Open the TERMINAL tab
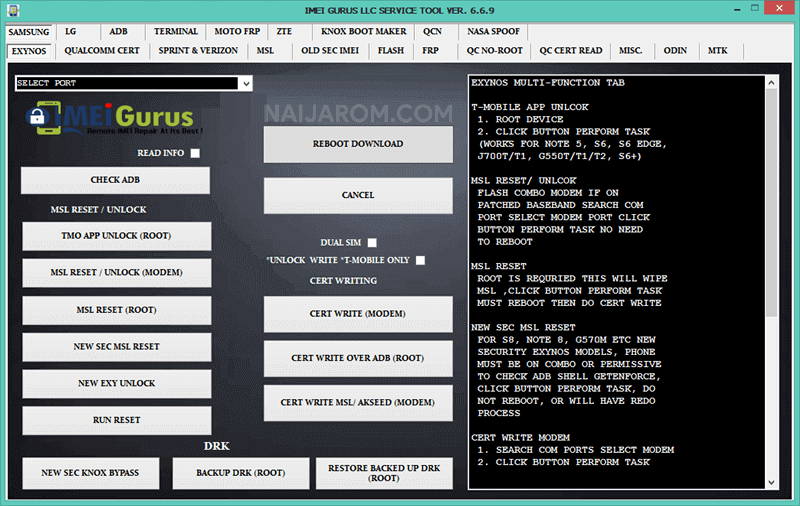 click(x=176, y=32)
